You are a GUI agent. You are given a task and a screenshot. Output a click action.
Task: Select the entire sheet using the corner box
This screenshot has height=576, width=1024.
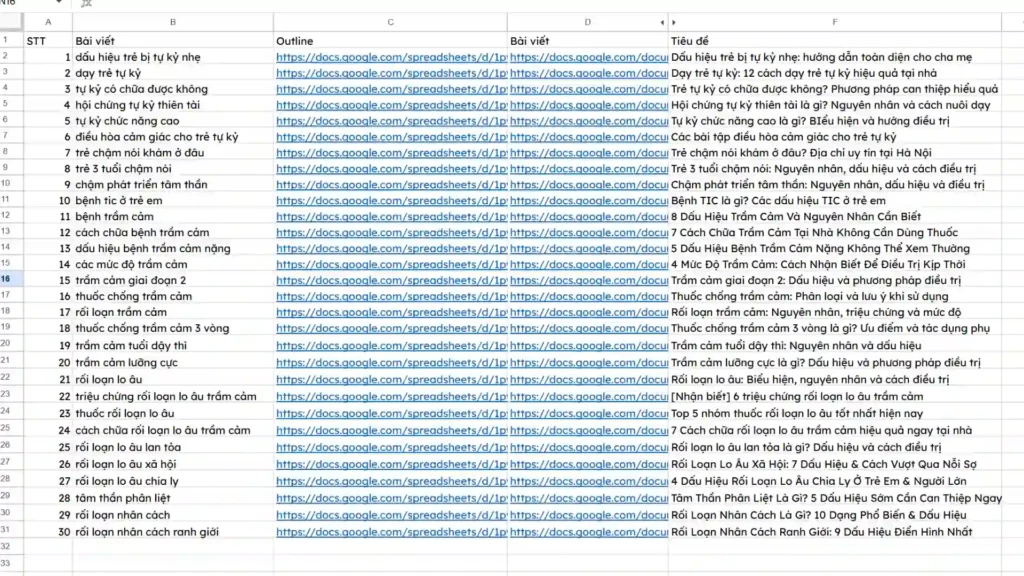(12, 22)
